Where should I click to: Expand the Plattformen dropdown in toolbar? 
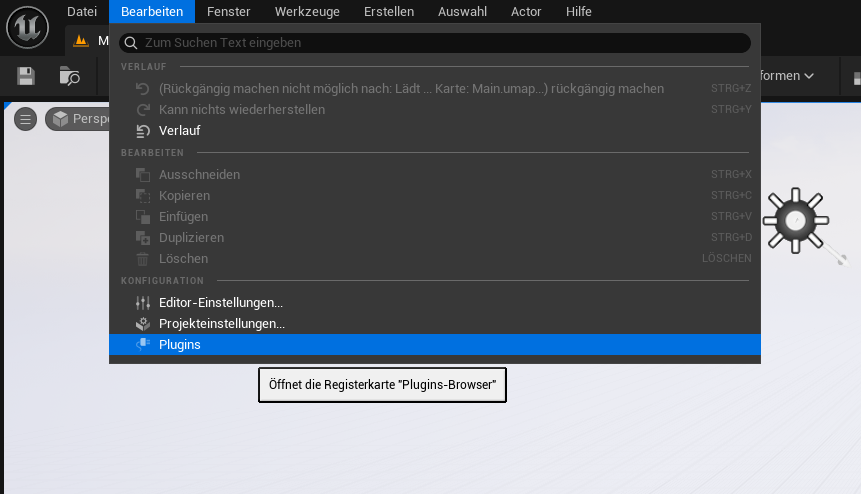click(x=788, y=76)
